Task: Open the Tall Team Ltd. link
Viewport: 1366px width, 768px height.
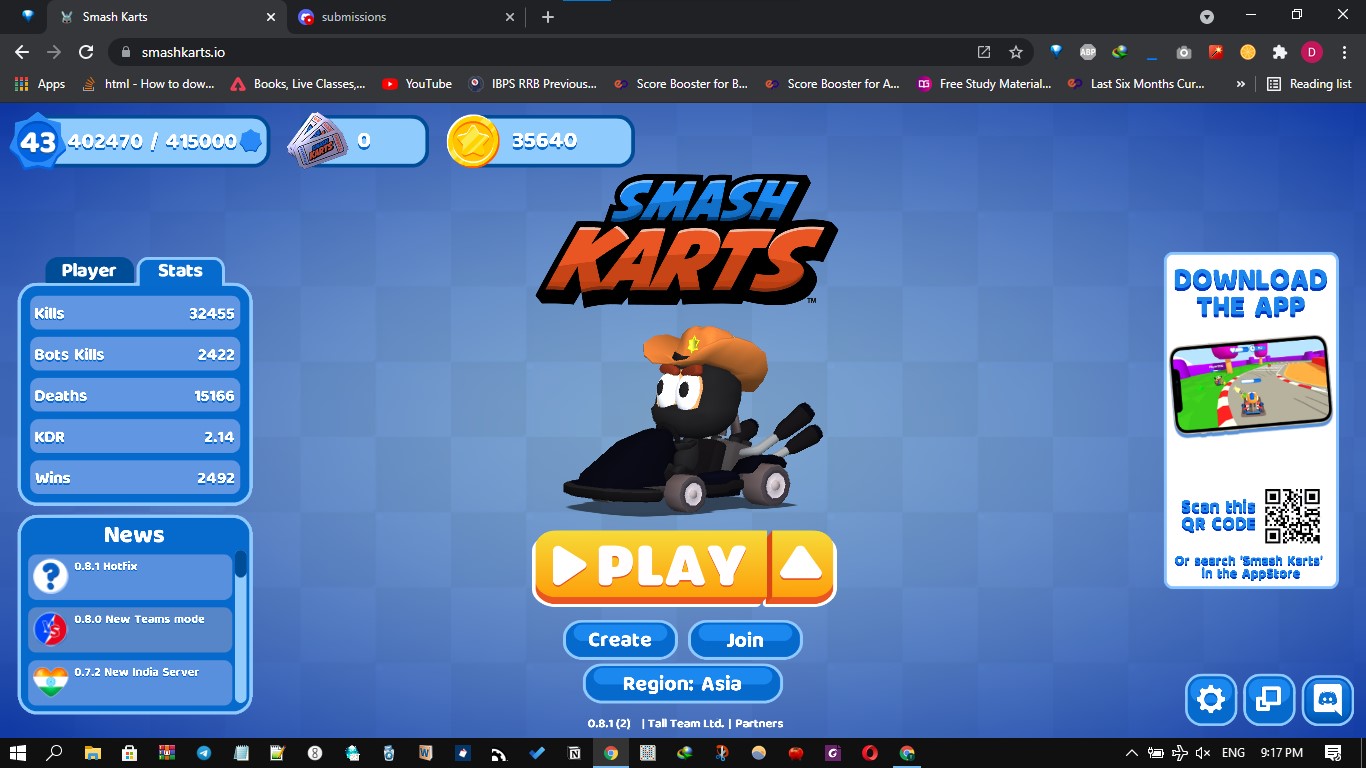Action: 686,723
